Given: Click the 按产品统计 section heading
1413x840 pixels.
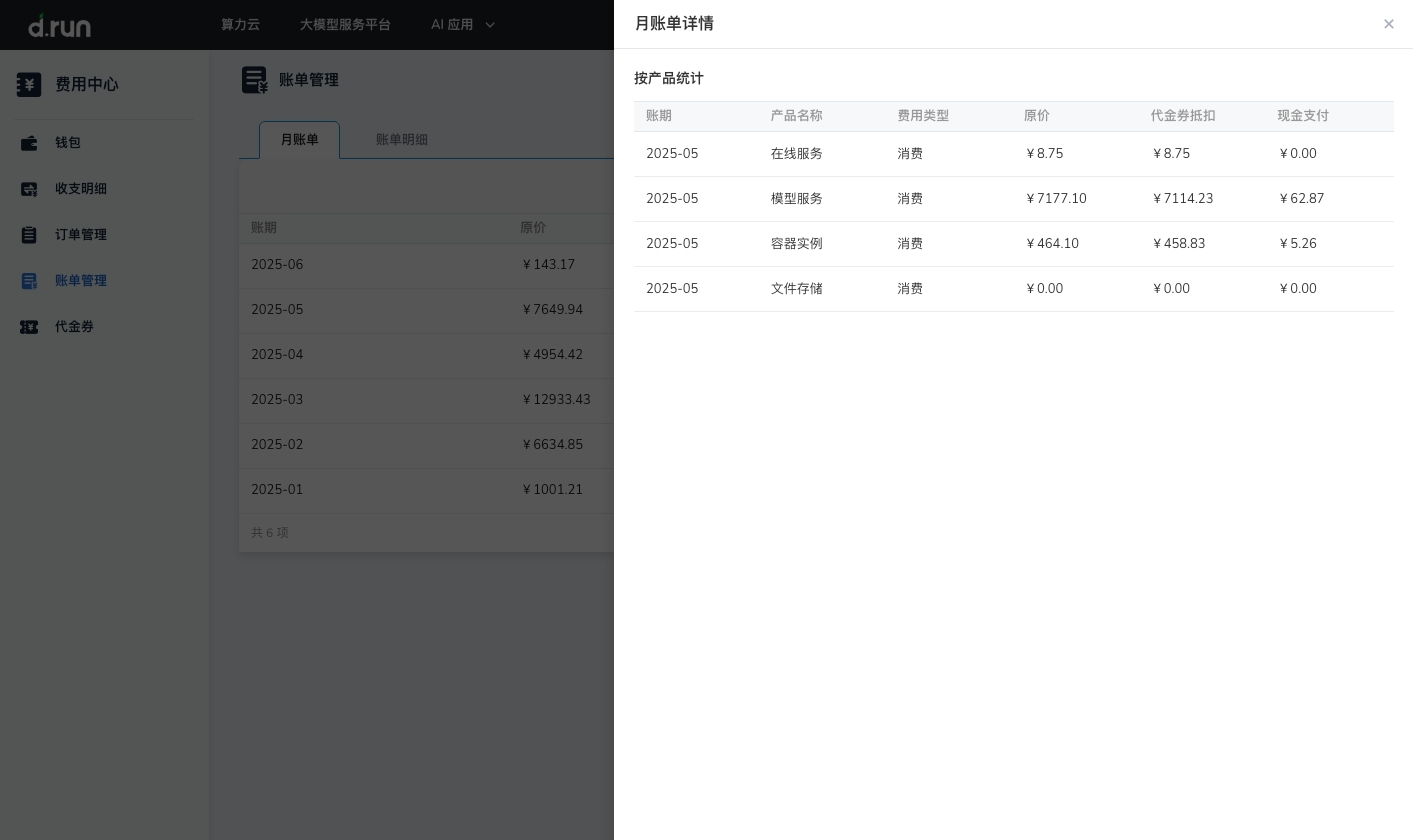Looking at the screenshot, I should click(669, 79).
